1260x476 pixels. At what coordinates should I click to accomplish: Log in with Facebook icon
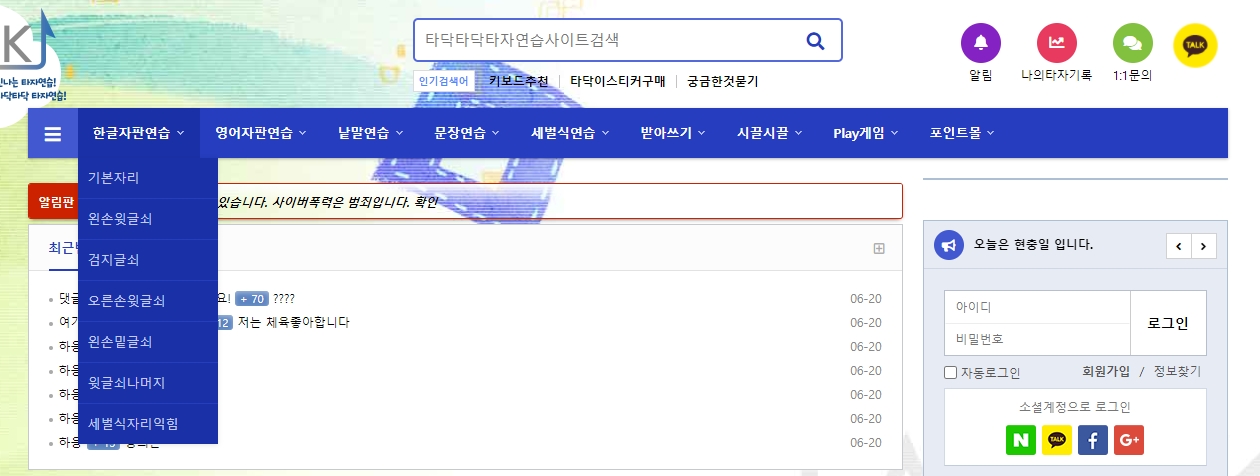[x=1093, y=440]
